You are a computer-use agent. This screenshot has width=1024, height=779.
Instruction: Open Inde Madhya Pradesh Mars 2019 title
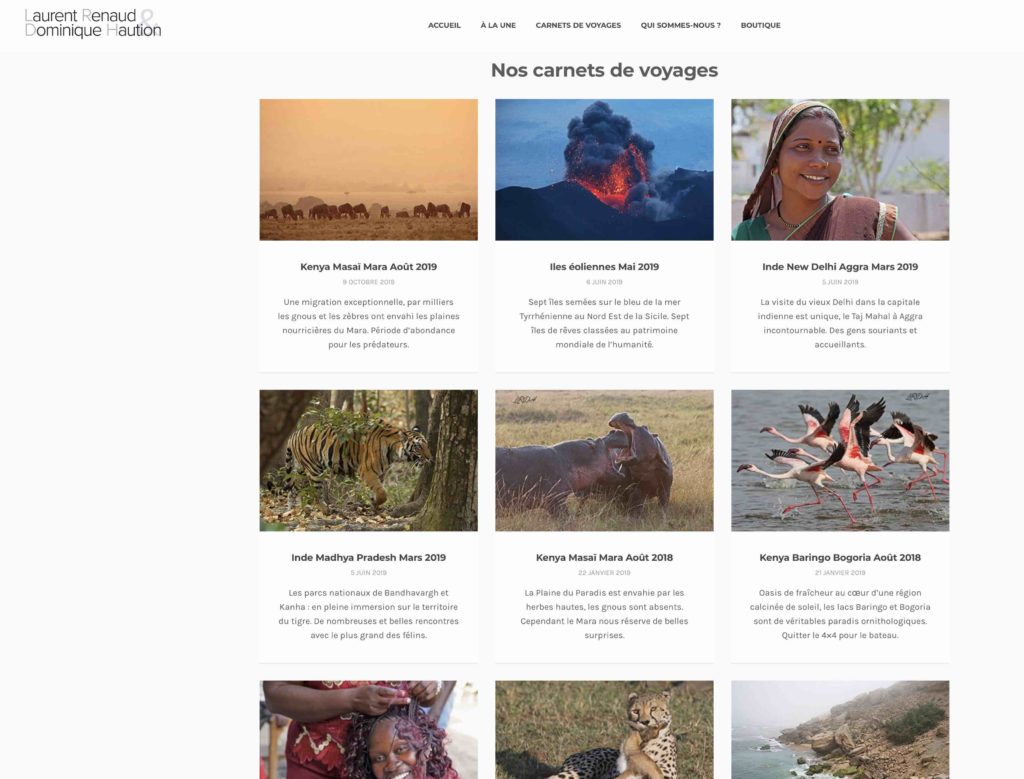[x=368, y=558]
